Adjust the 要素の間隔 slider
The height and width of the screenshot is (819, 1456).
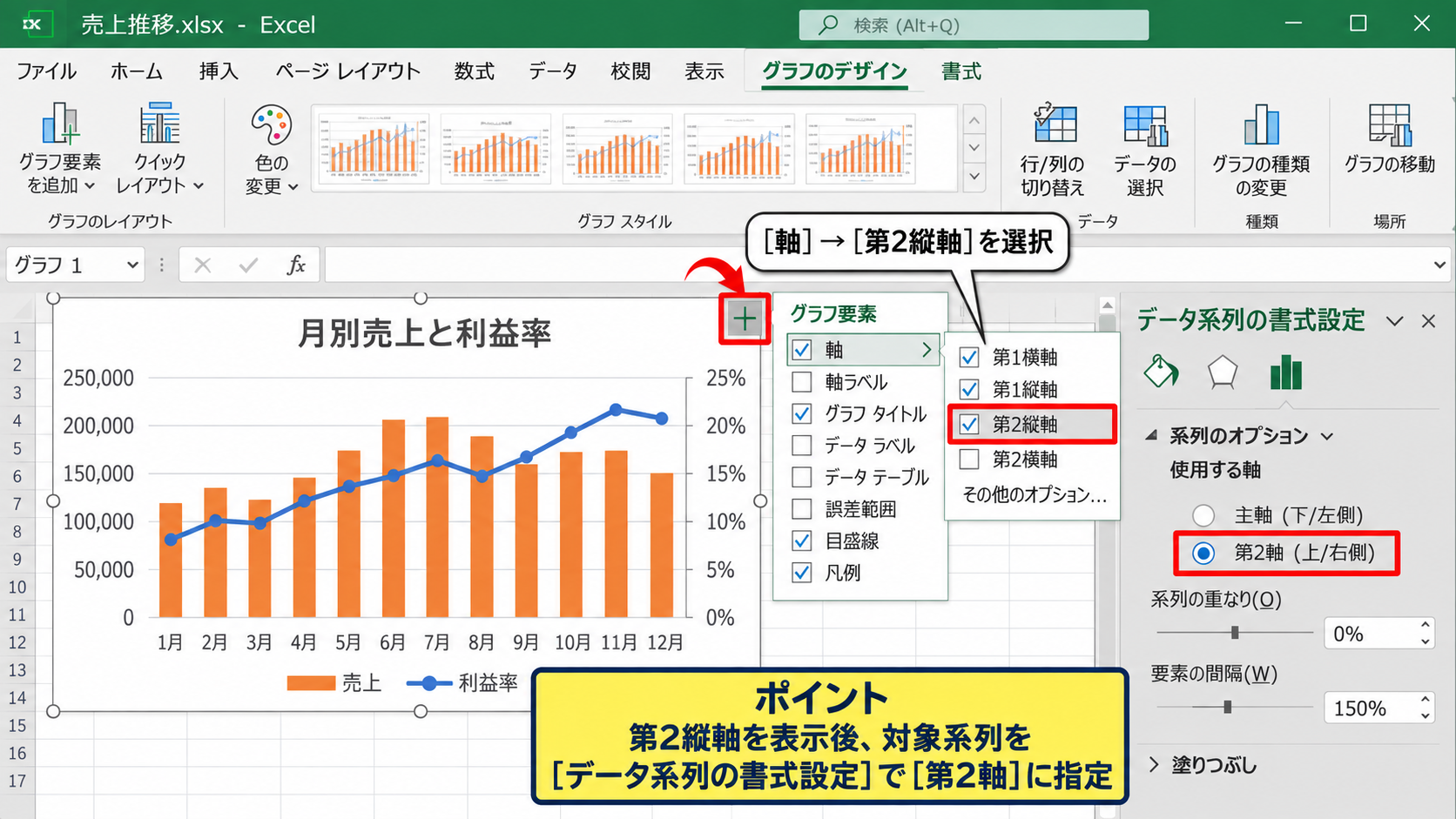(1228, 707)
